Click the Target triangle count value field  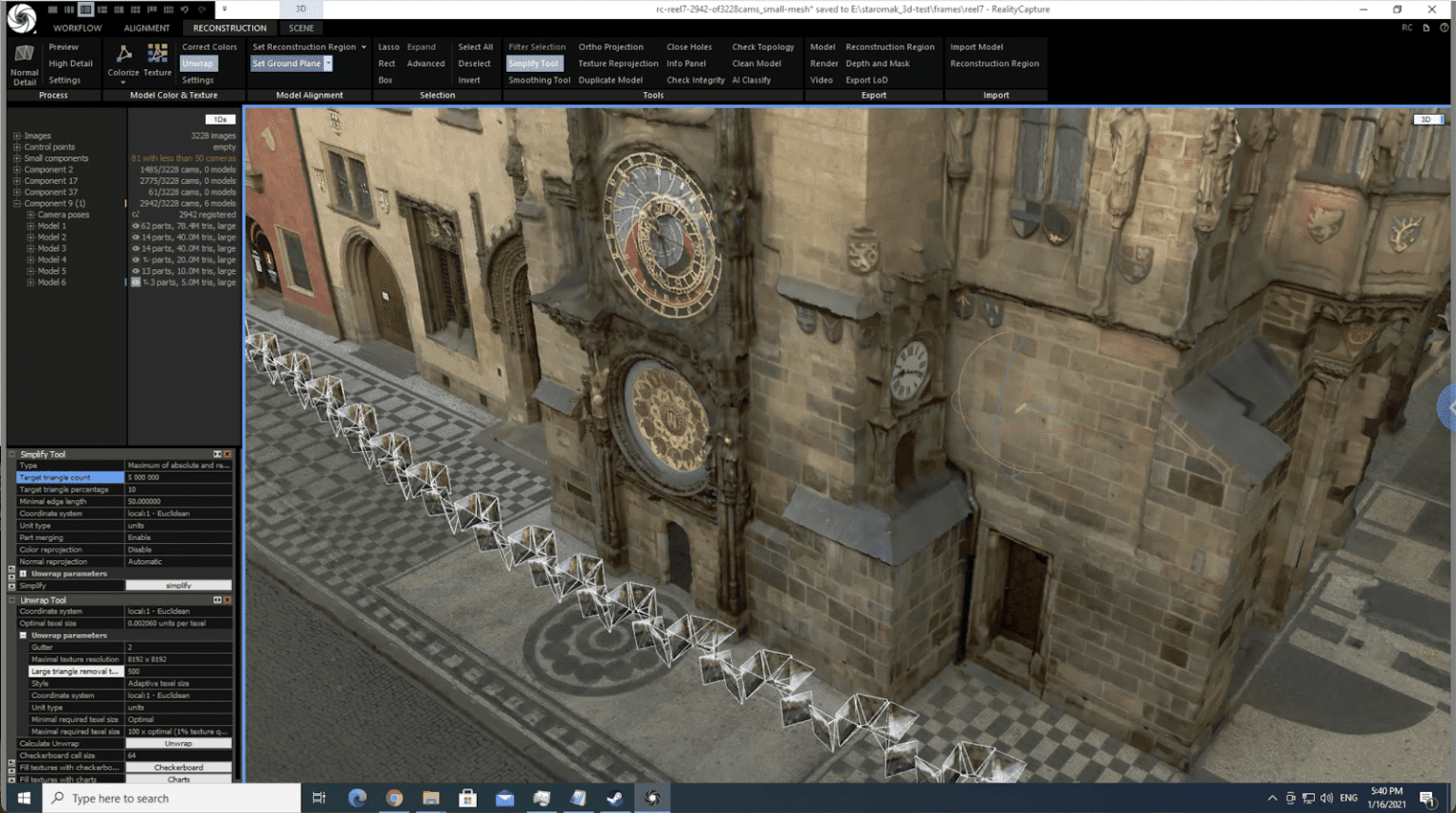point(180,477)
